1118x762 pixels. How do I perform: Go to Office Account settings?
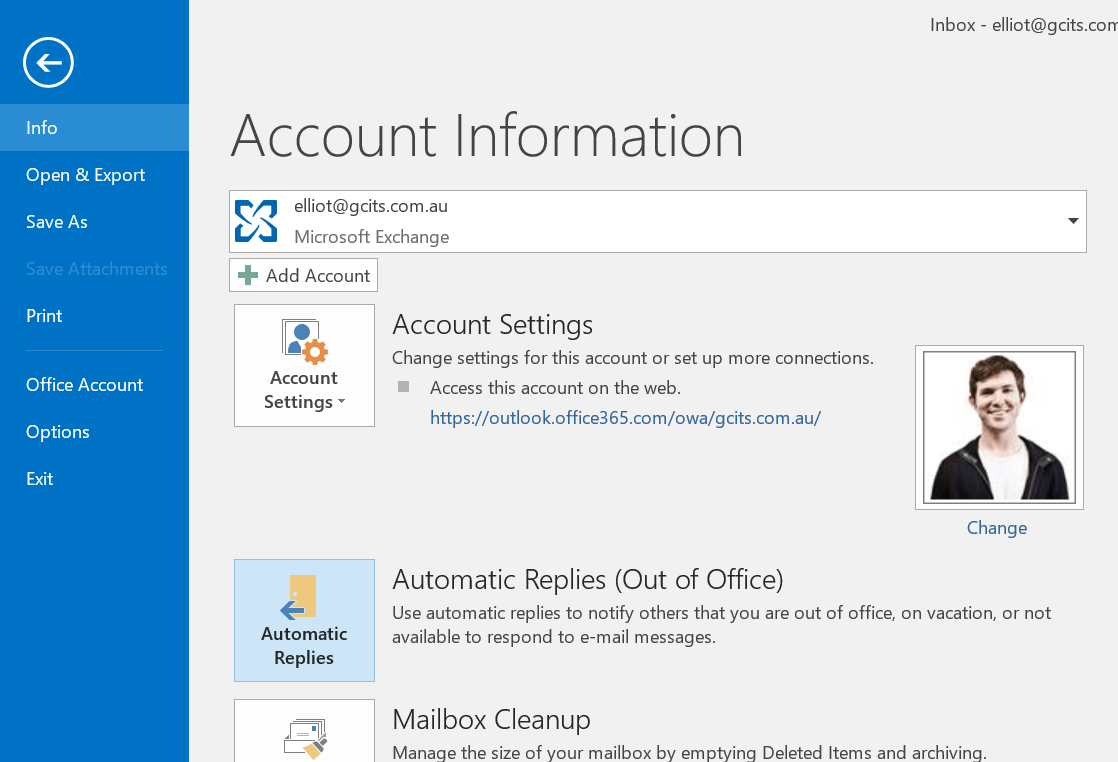pyautogui.click(x=84, y=384)
